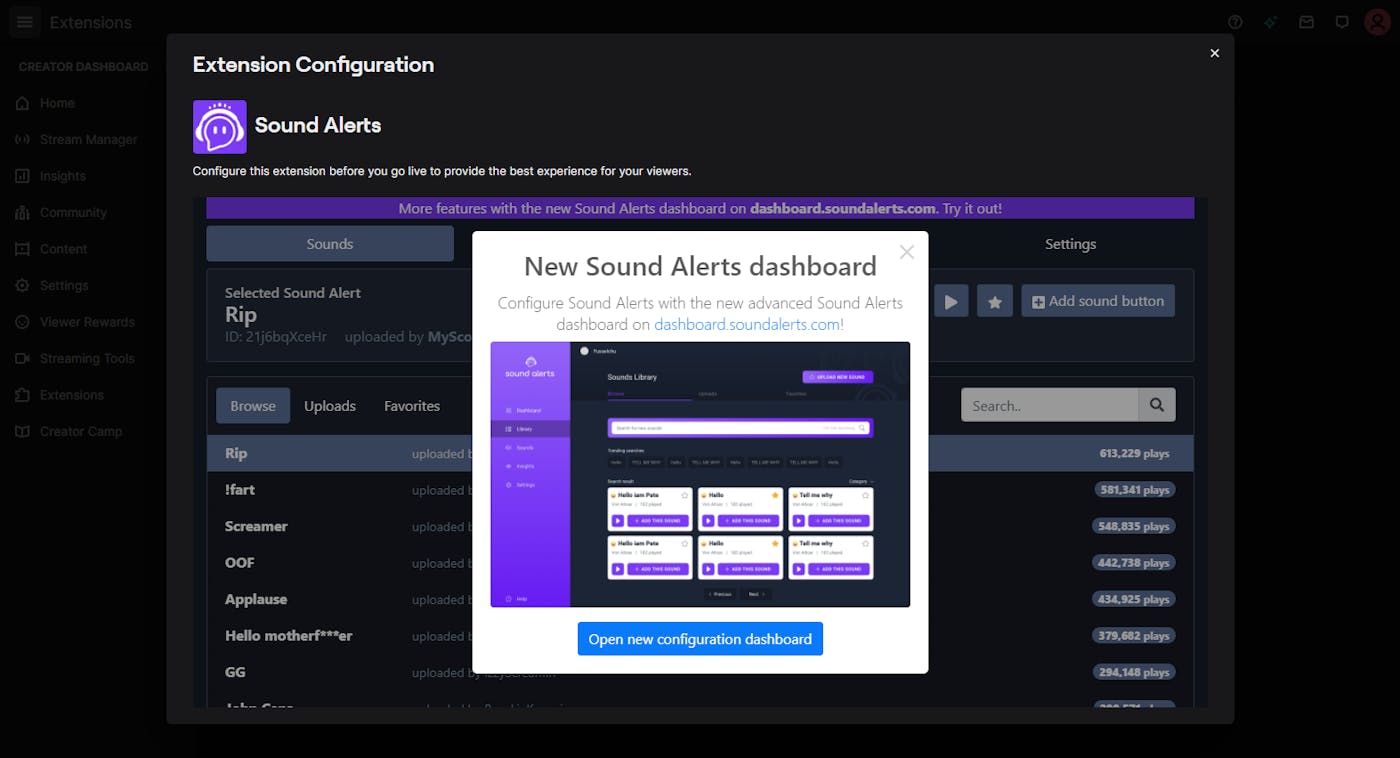Open Settings in creator dashboard sidebar
Image resolution: width=1400 pixels, height=758 pixels.
64,285
